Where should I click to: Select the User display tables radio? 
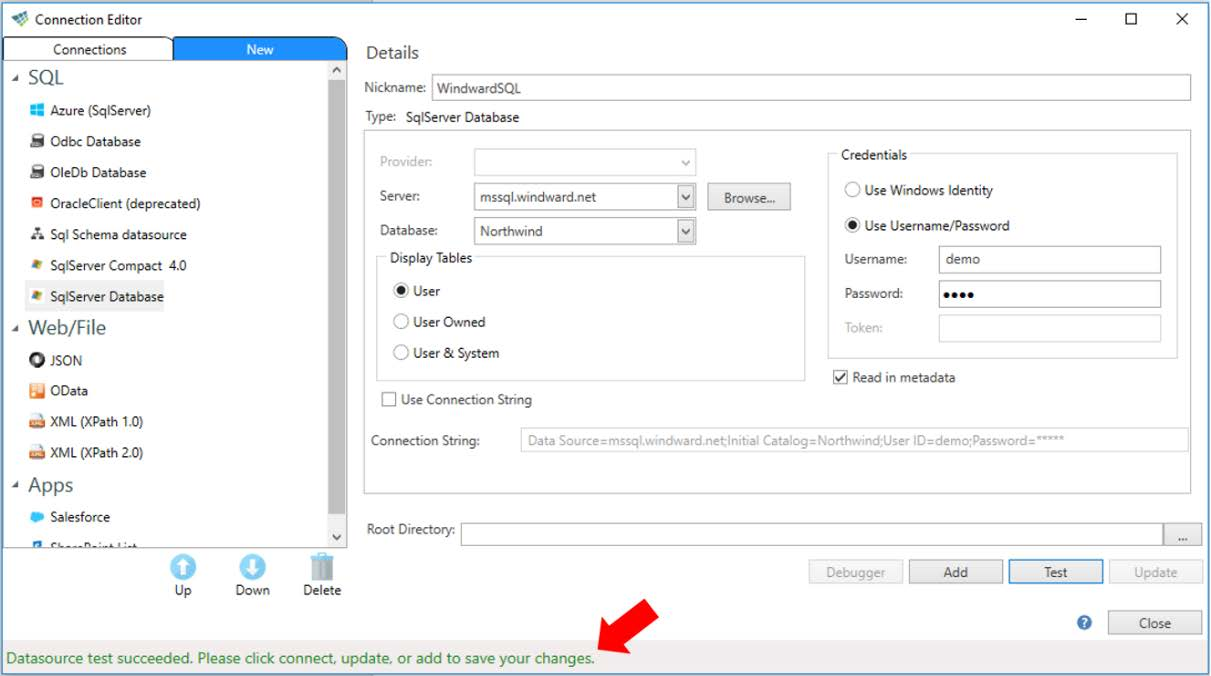click(401, 291)
